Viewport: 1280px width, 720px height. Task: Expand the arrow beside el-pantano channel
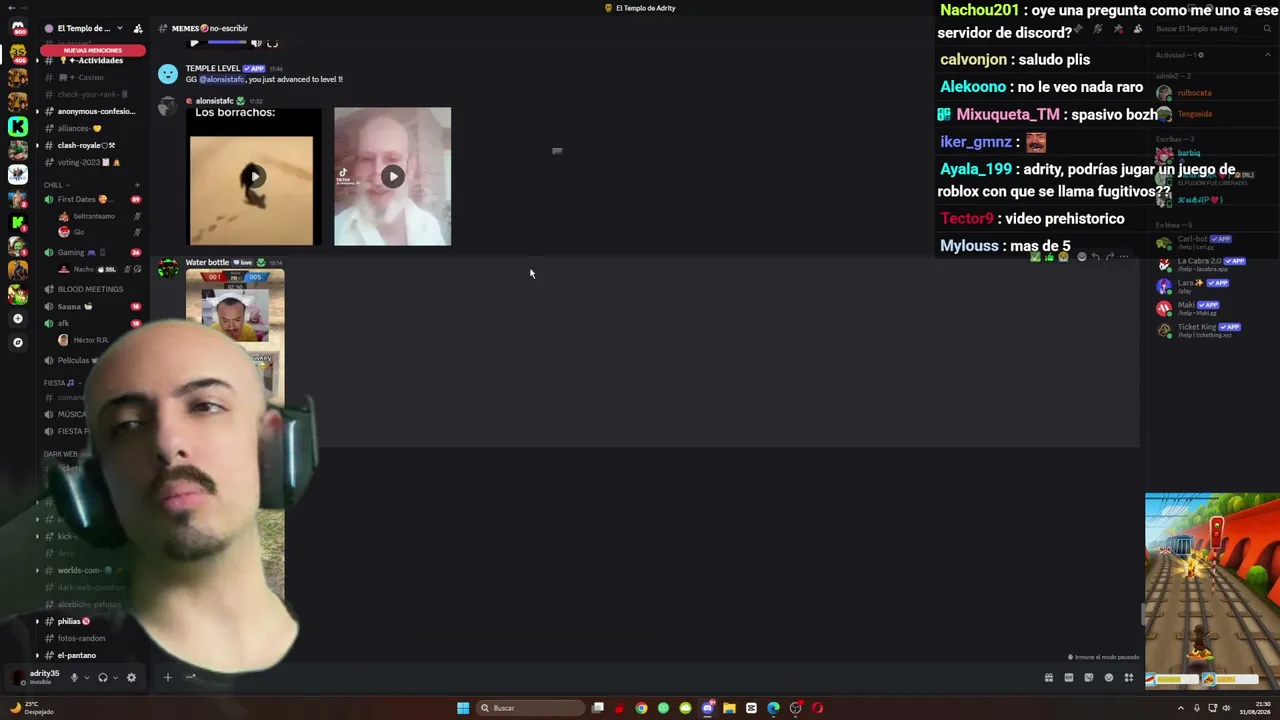tap(38, 655)
